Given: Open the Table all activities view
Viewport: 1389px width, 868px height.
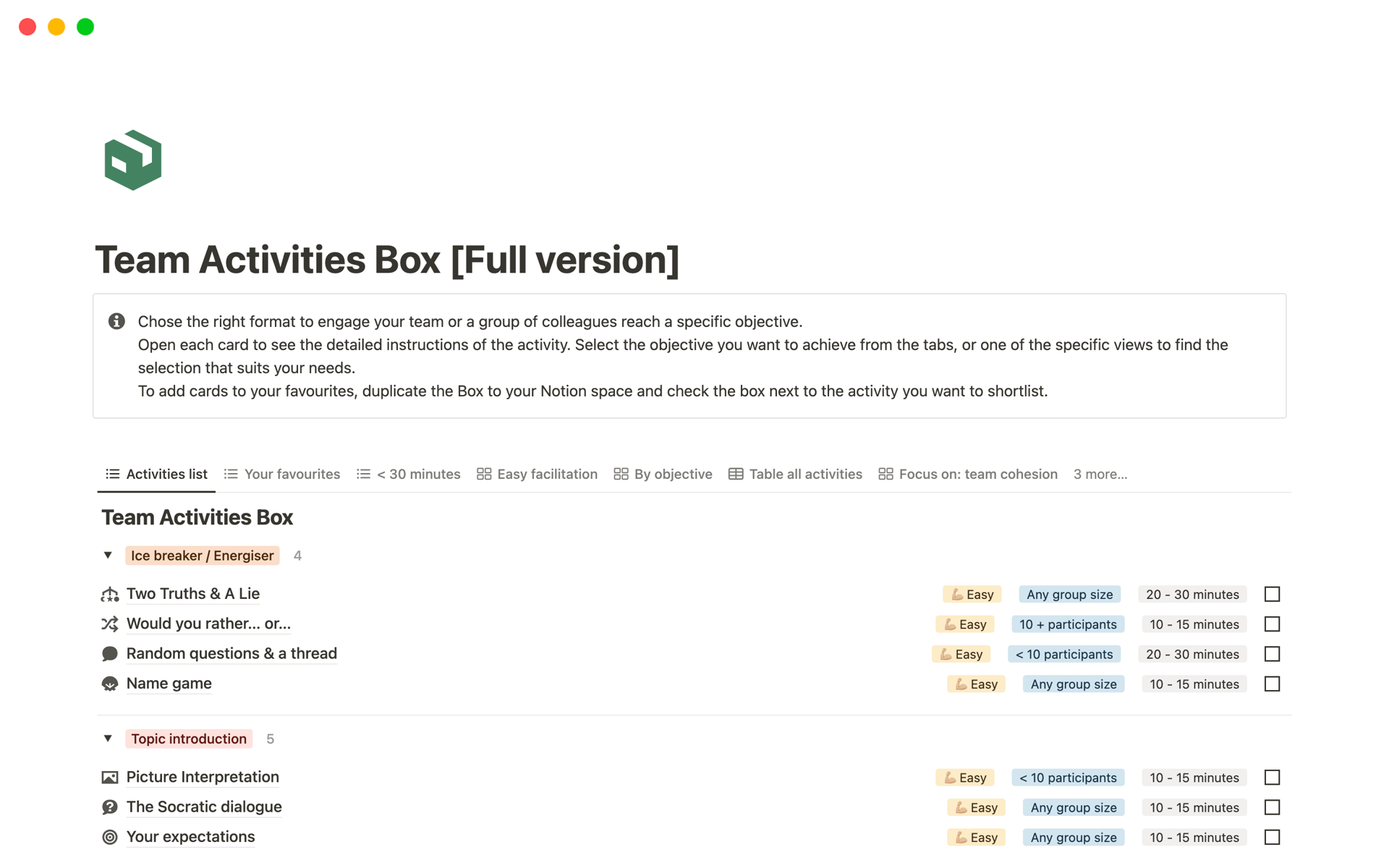Looking at the screenshot, I should coord(795,475).
